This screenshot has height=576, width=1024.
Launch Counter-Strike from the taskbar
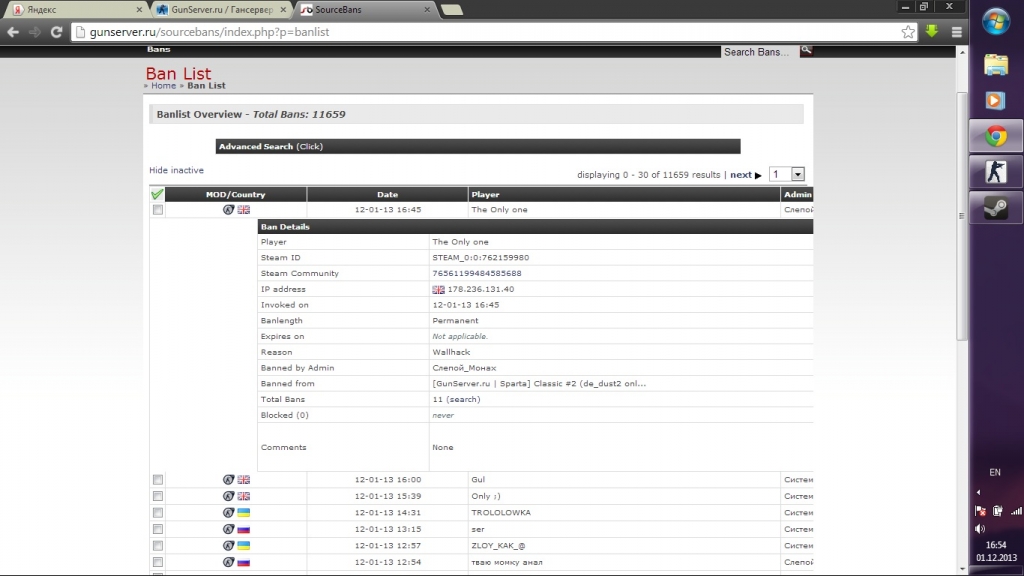tap(996, 172)
